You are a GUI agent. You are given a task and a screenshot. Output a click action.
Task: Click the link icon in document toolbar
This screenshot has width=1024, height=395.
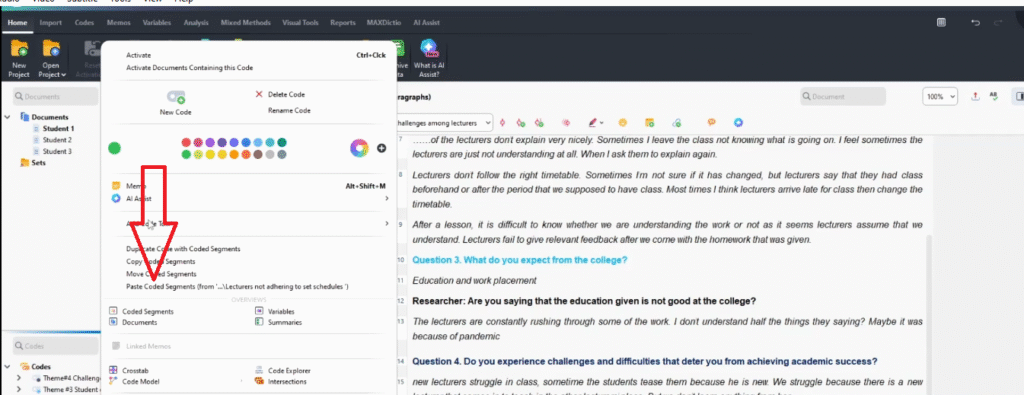pos(677,122)
